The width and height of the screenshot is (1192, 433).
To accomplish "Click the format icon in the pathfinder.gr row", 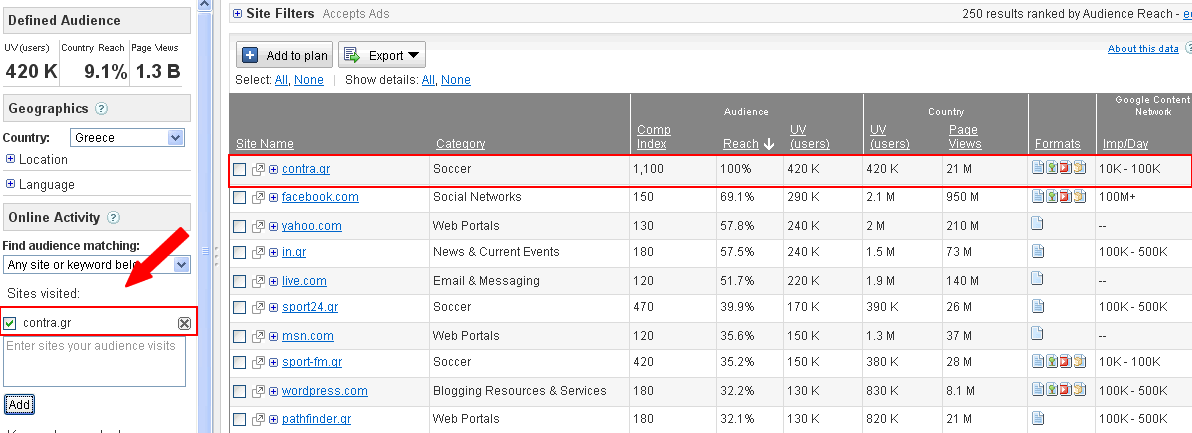I will [1038, 417].
